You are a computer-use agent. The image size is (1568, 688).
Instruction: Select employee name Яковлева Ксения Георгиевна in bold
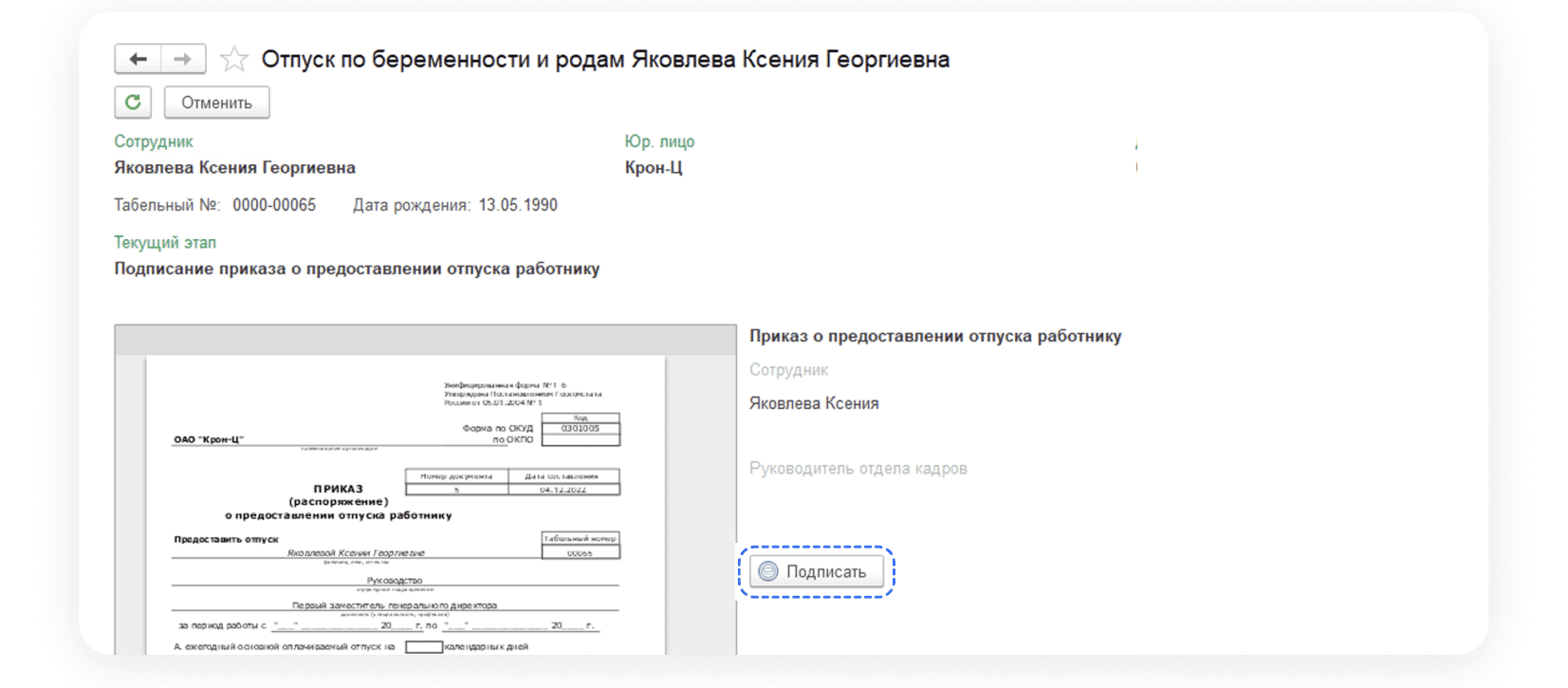coord(234,168)
